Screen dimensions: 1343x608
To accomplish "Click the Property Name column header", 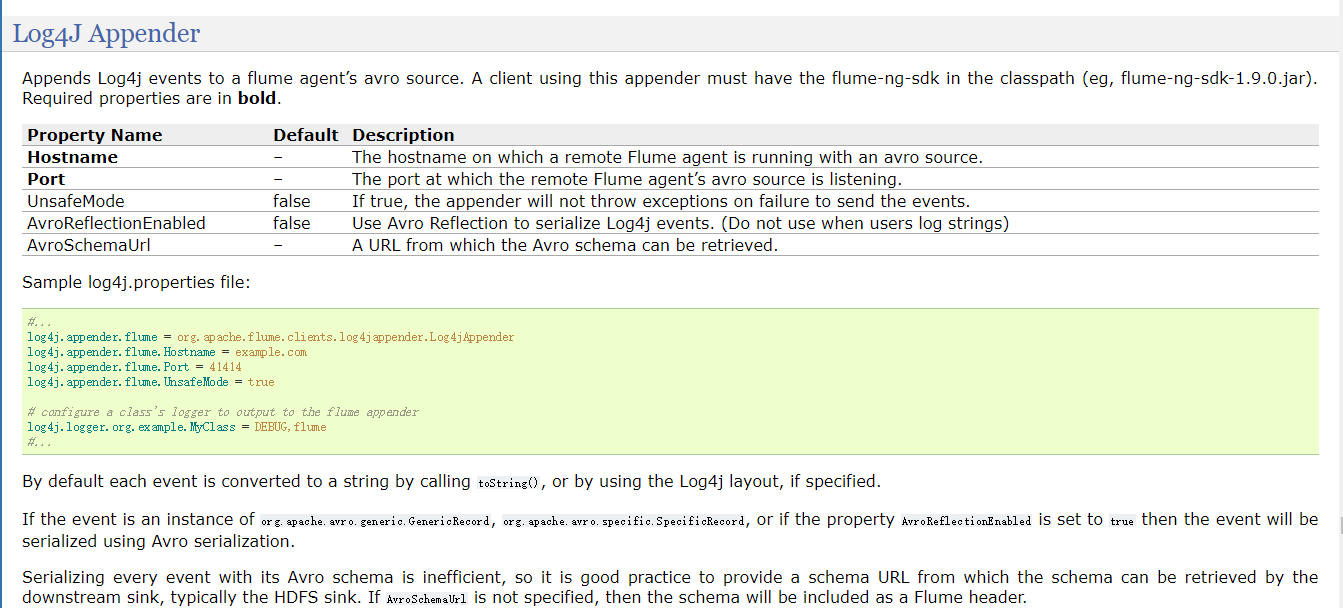I will coord(94,135).
